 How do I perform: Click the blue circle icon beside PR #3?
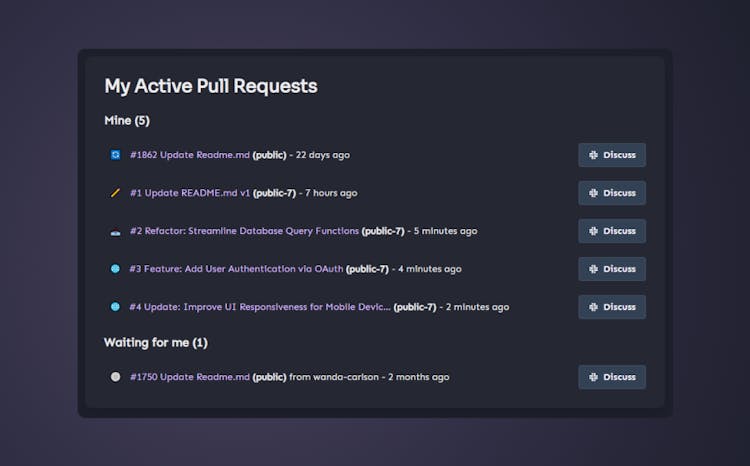(115, 269)
